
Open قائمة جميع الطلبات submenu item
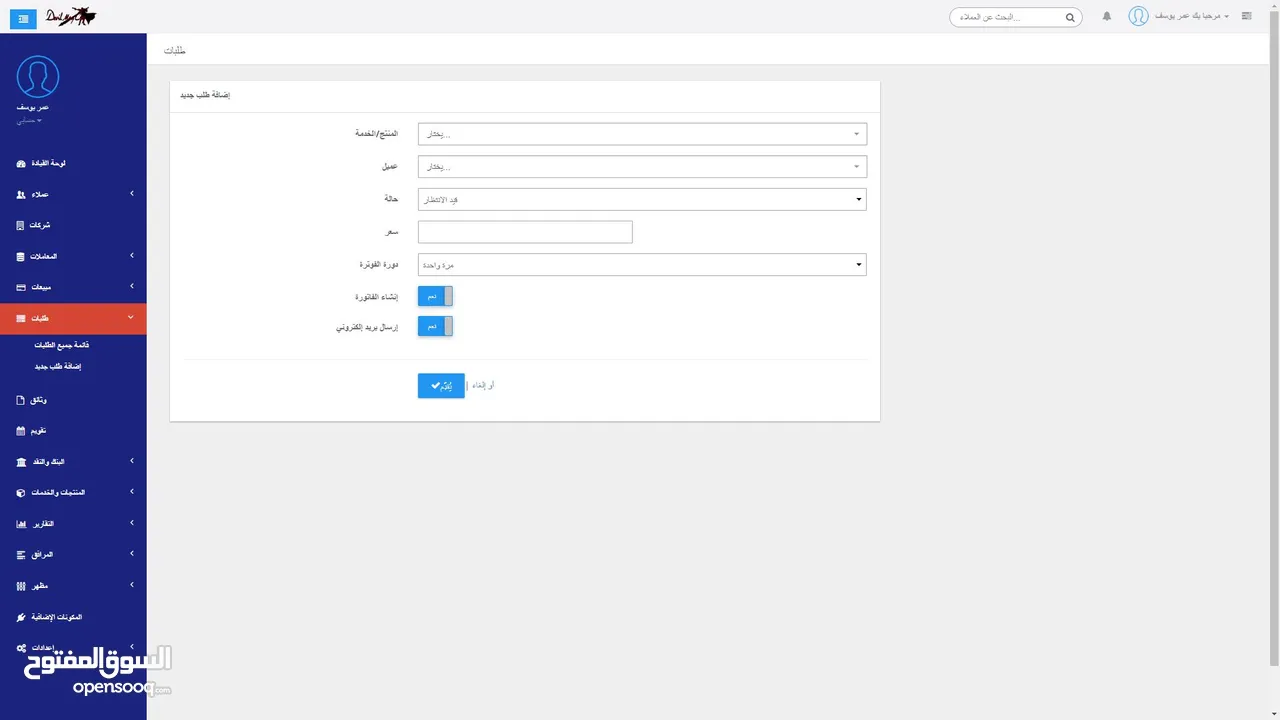click(x=62, y=345)
